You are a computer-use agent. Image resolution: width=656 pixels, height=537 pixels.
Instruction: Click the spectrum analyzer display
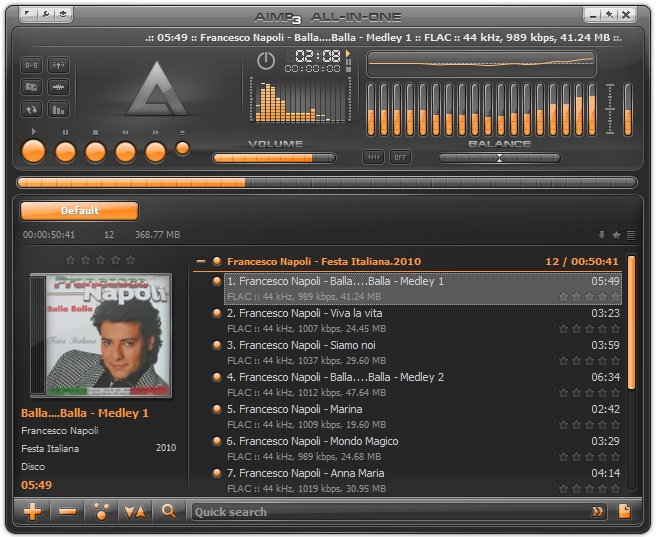click(300, 100)
